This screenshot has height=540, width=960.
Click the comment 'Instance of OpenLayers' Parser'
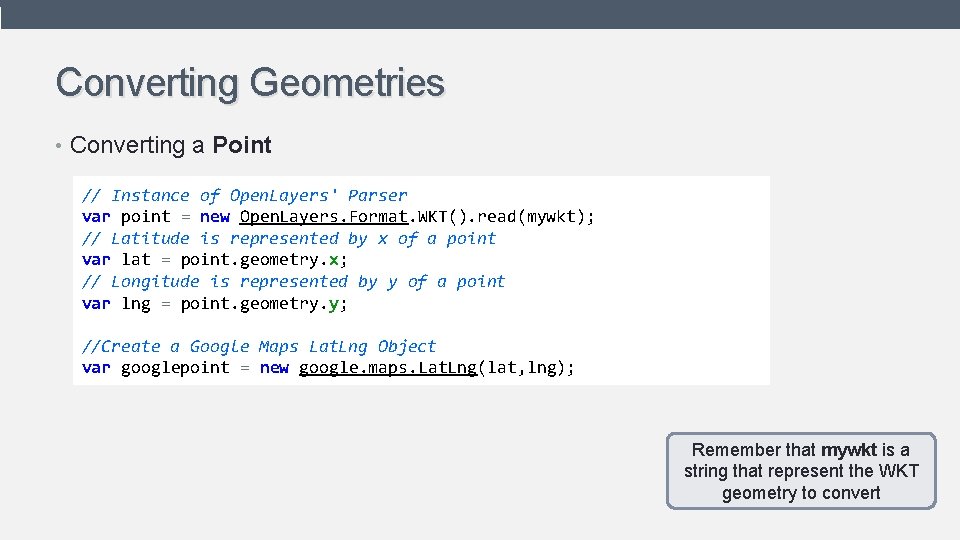pos(244,196)
